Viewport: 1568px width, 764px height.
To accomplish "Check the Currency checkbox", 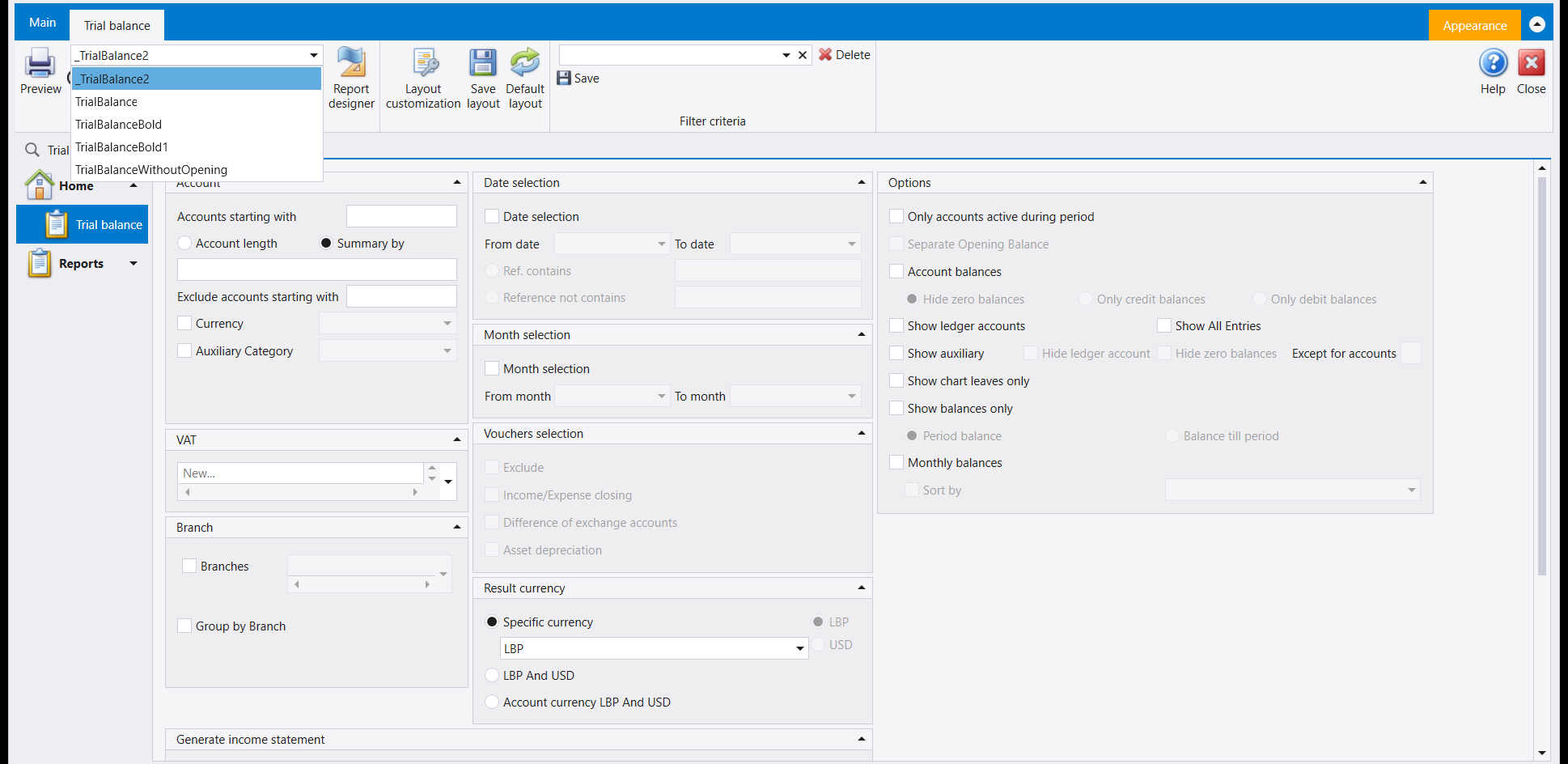I will [x=184, y=323].
